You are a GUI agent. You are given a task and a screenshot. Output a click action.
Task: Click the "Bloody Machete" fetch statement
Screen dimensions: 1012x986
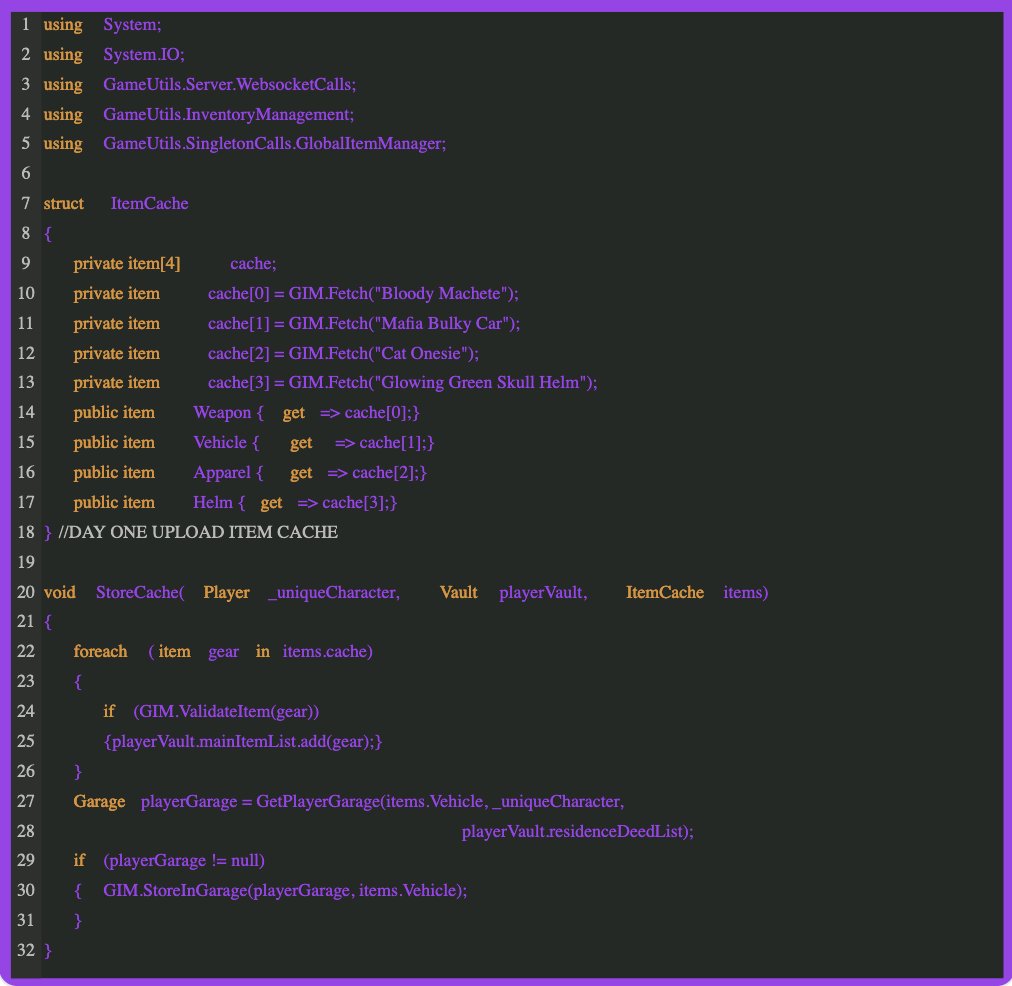363,294
